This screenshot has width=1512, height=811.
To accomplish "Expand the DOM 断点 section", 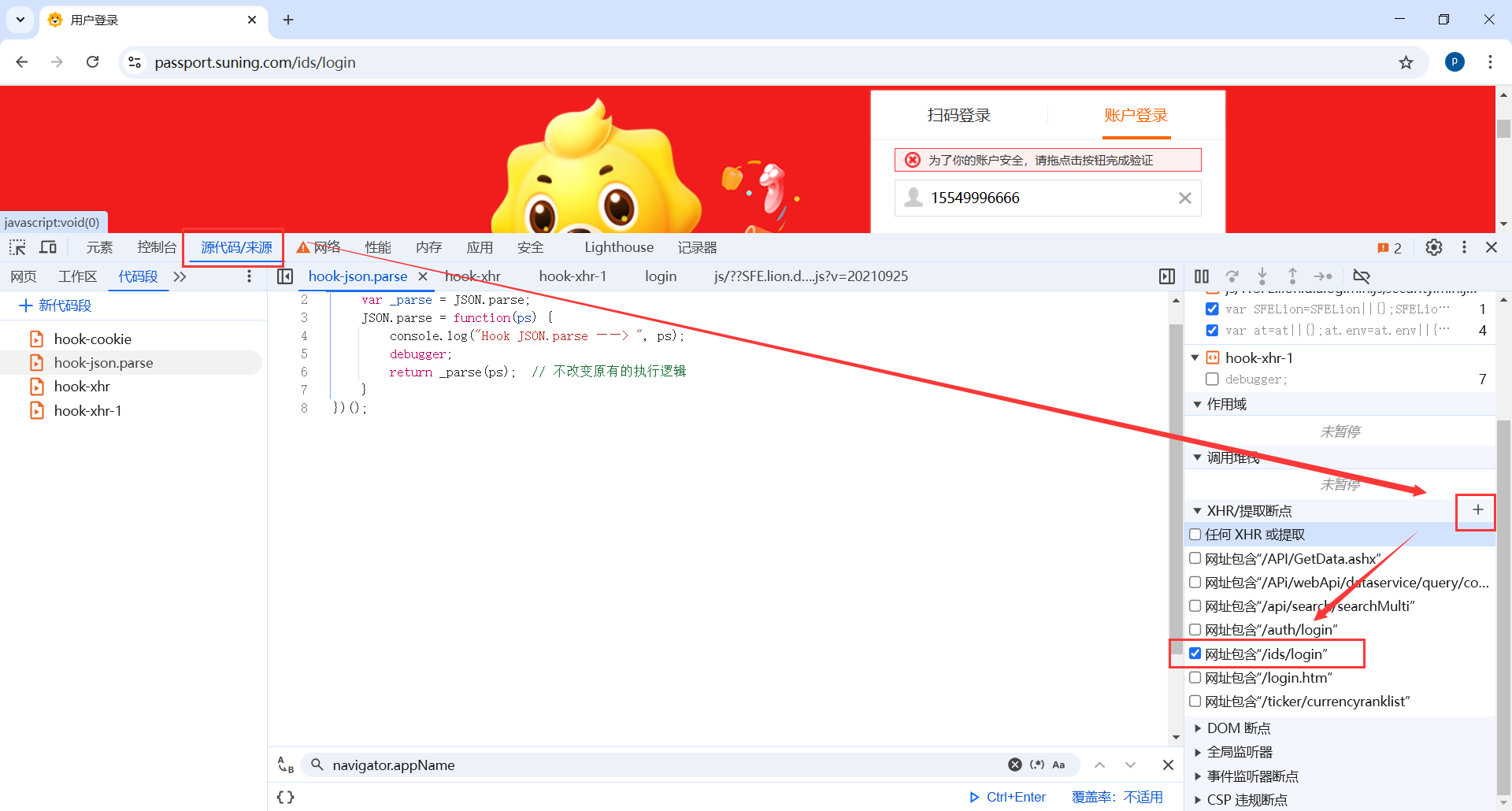I will [x=1198, y=728].
